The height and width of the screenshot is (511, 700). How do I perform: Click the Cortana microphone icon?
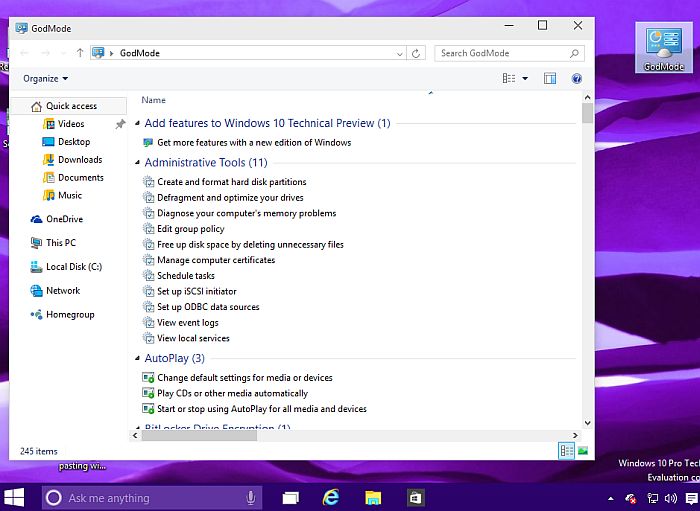tap(250, 498)
